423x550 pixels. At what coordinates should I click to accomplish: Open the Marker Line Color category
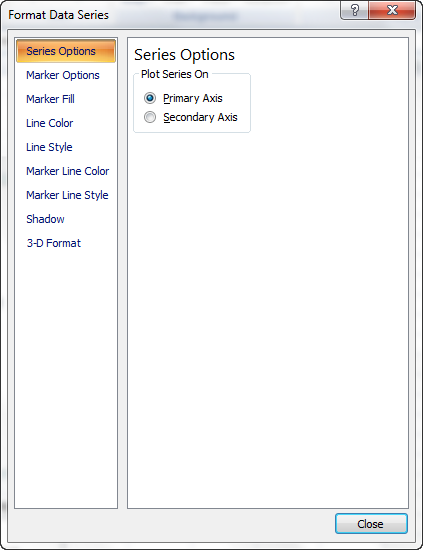point(67,171)
